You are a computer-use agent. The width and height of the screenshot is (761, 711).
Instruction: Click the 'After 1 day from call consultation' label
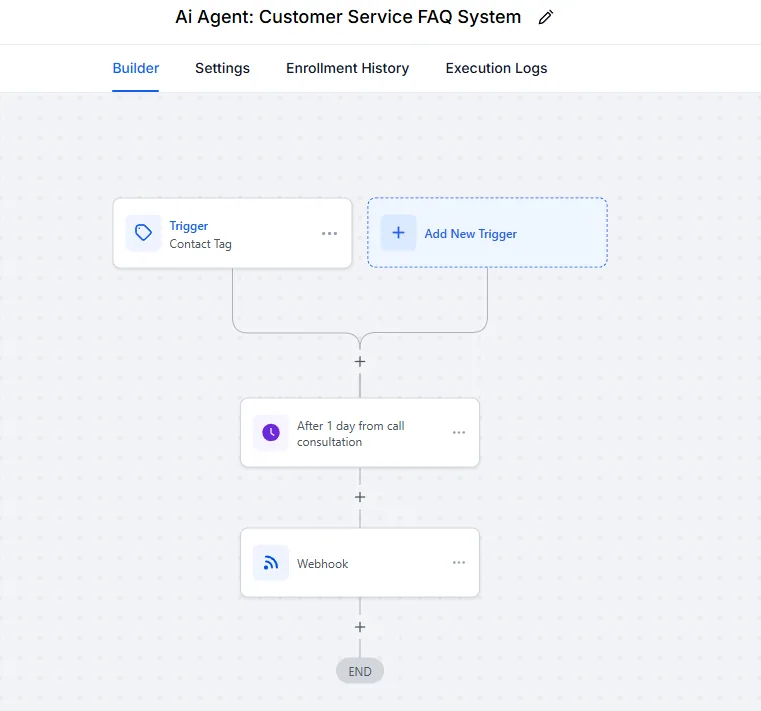pos(350,434)
